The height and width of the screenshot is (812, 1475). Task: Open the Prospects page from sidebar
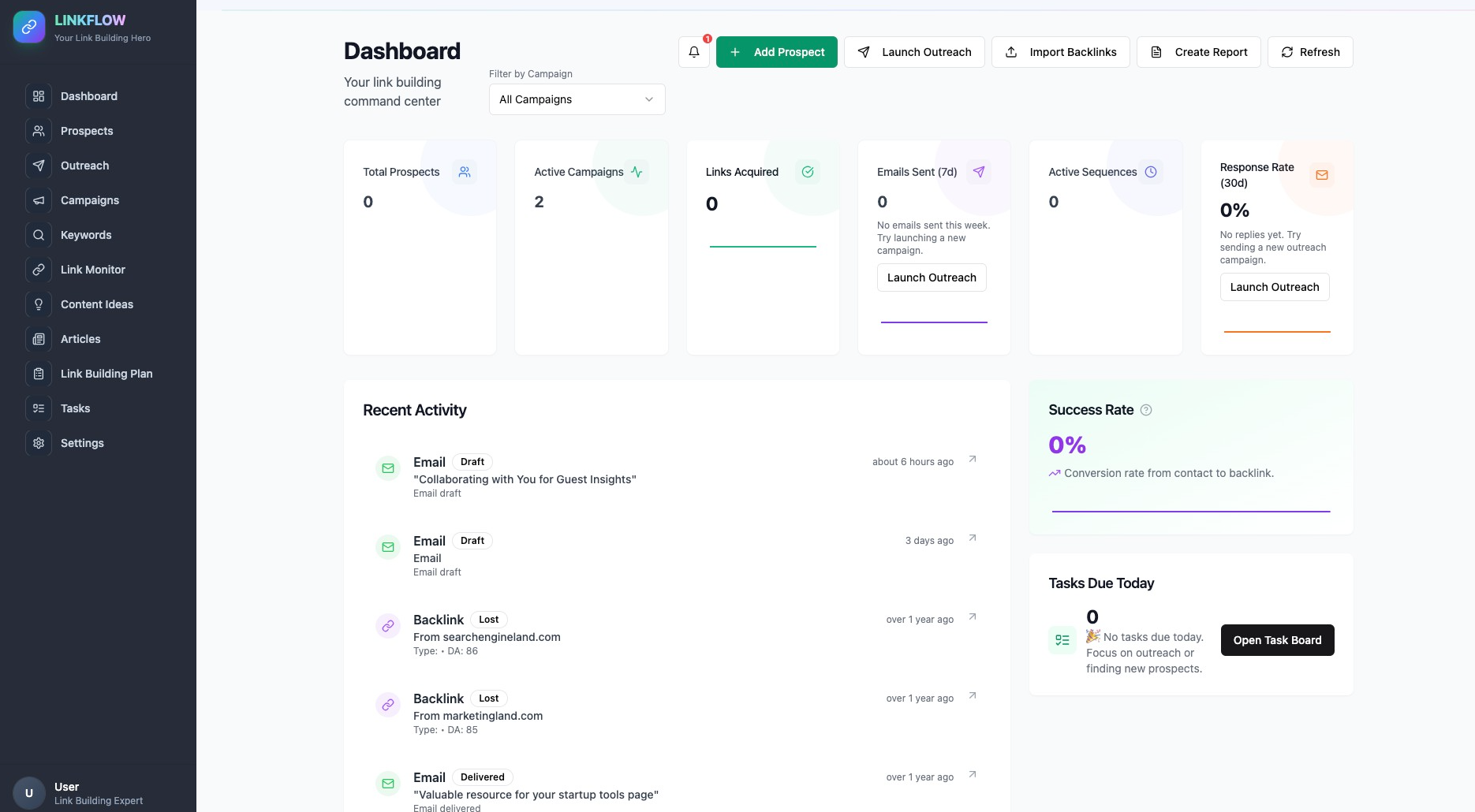tap(87, 131)
